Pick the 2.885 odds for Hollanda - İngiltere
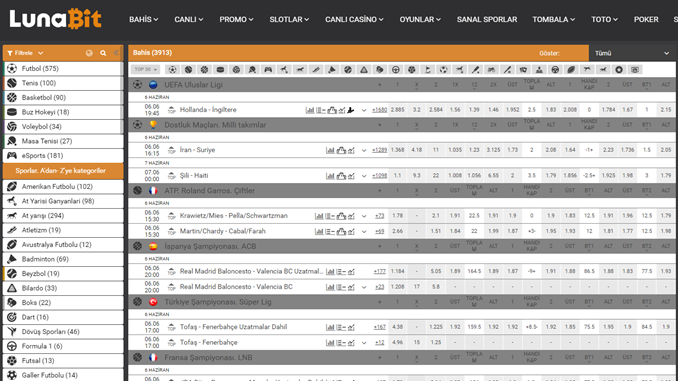678x381 pixels. pyautogui.click(x=397, y=110)
